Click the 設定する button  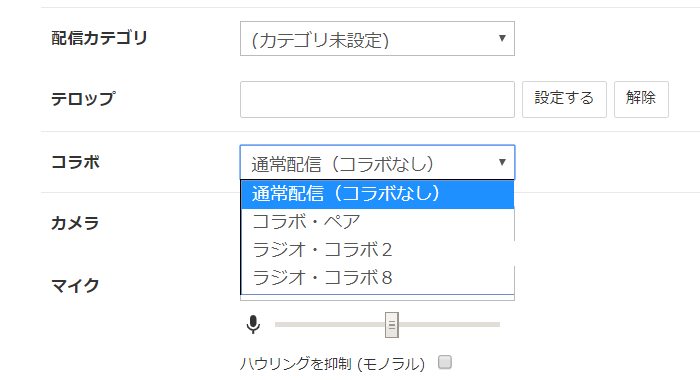coord(564,99)
